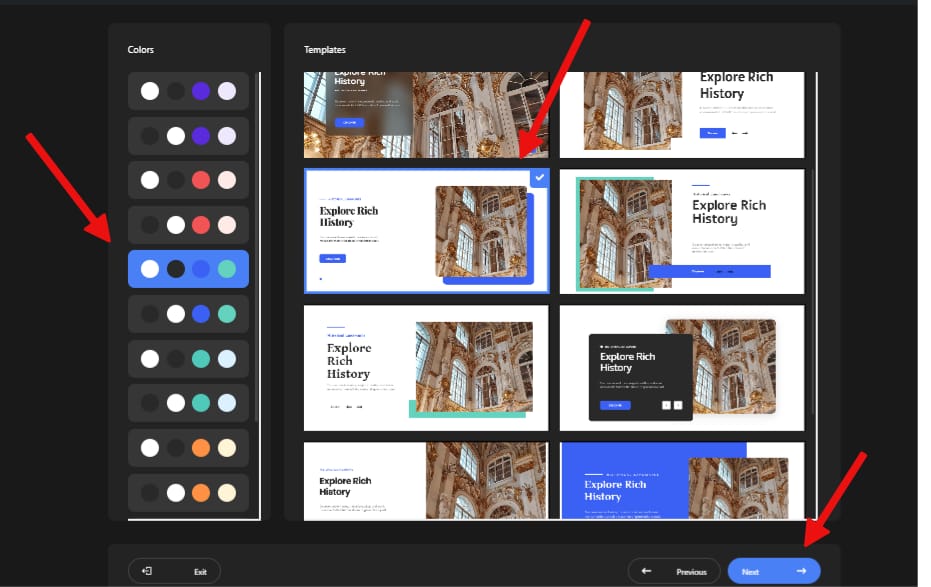Click the checkmark on selected template
Image resolution: width=931 pixels, height=587 pixels.
539,177
